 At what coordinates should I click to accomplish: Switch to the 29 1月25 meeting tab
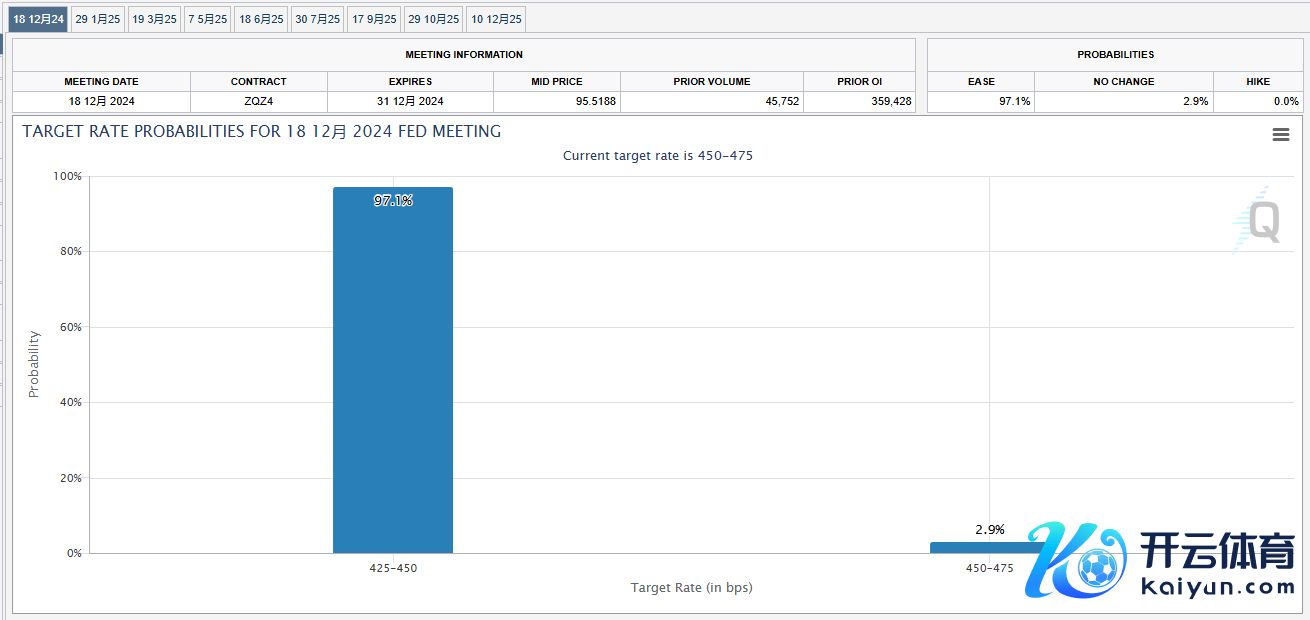pyautogui.click(x=98, y=19)
